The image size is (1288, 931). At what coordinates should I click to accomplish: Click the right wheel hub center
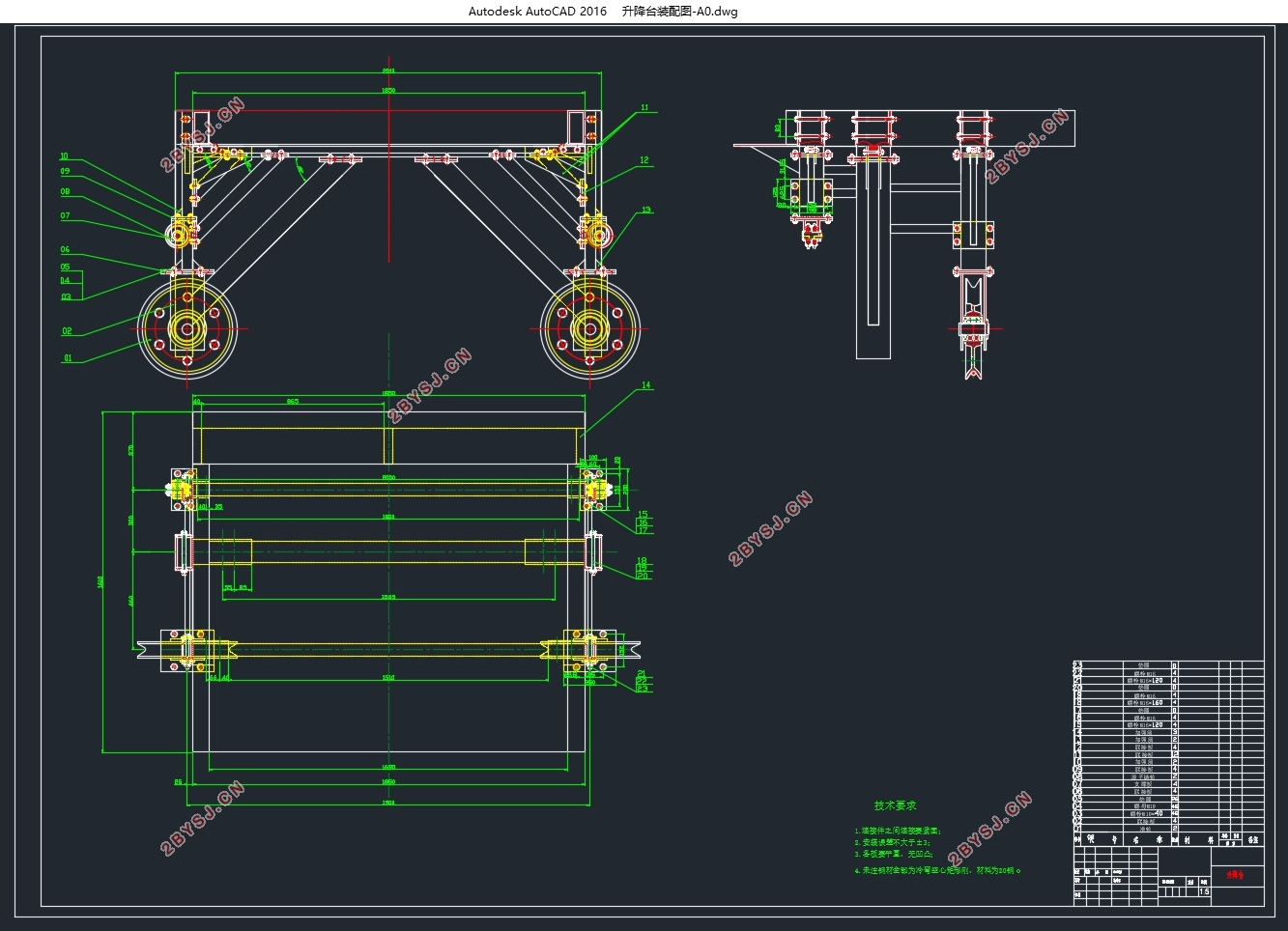[x=589, y=328]
